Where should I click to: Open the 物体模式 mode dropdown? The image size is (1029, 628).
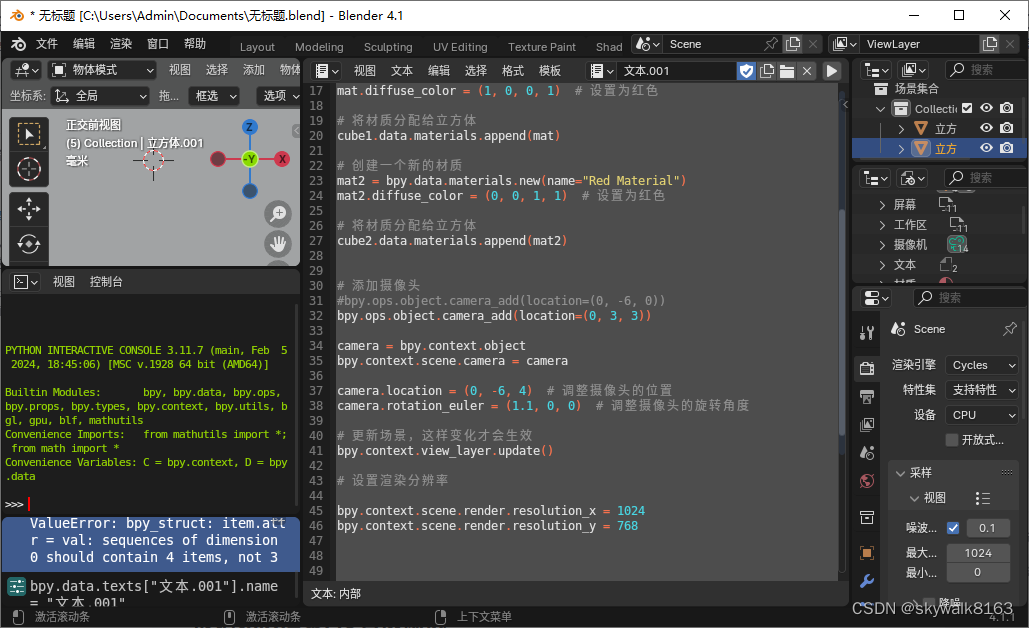click(103, 70)
